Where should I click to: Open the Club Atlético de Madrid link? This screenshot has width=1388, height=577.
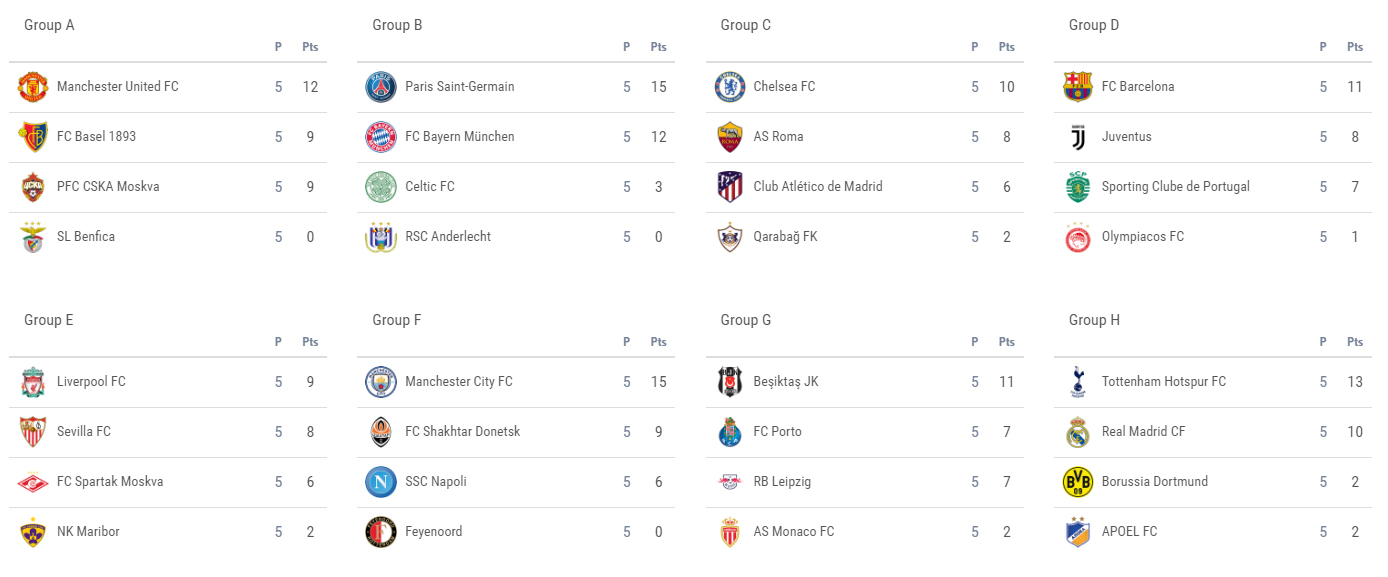(818, 187)
